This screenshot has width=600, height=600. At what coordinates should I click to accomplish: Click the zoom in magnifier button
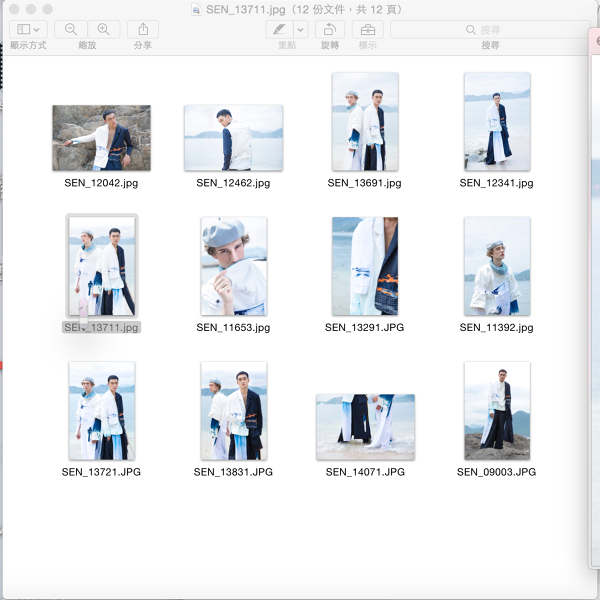pyautogui.click(x=104, y=29)
